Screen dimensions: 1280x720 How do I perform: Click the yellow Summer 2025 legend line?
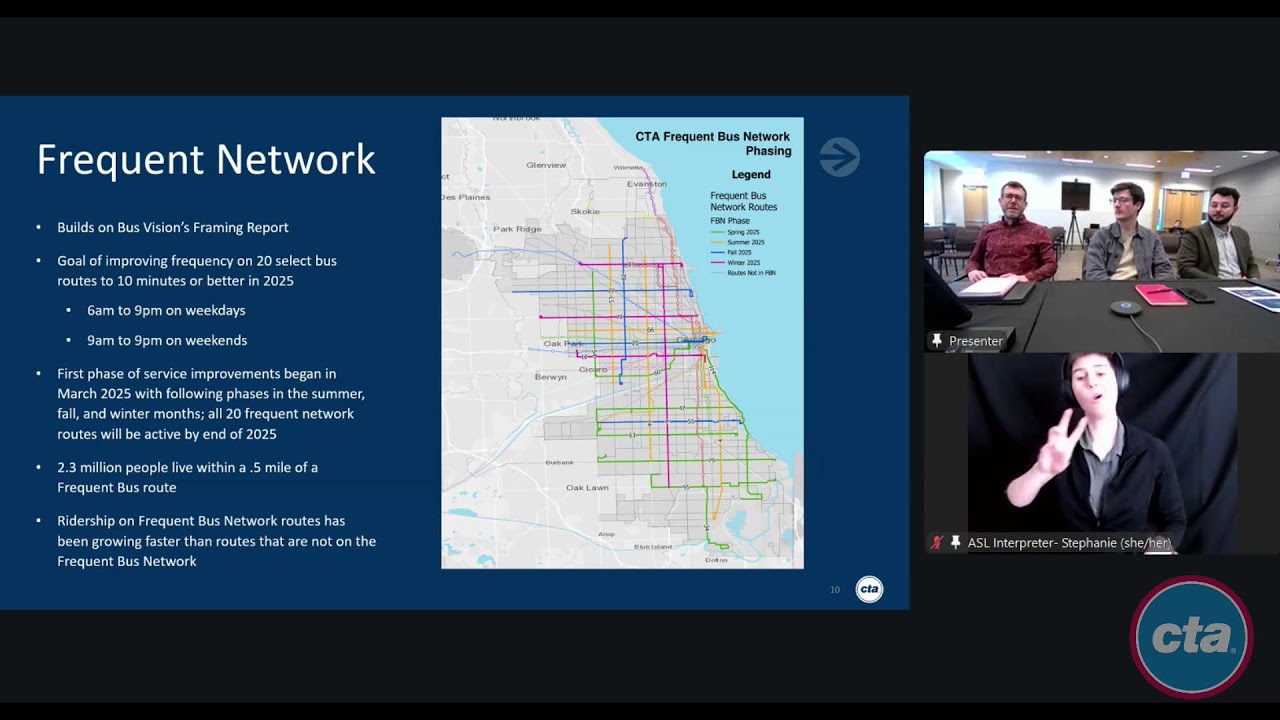click(x=717, y=242)
